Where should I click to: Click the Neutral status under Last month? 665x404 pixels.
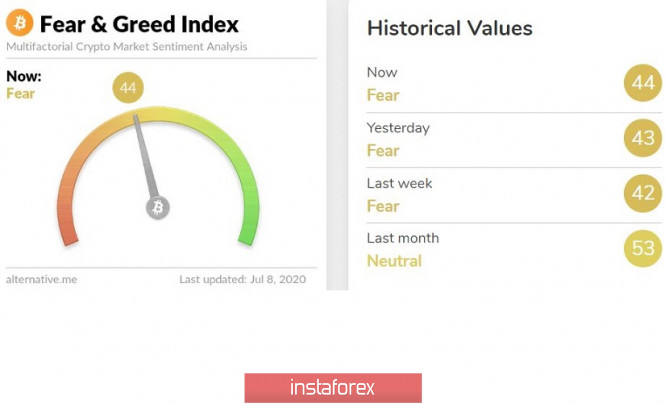pos(394,261)
